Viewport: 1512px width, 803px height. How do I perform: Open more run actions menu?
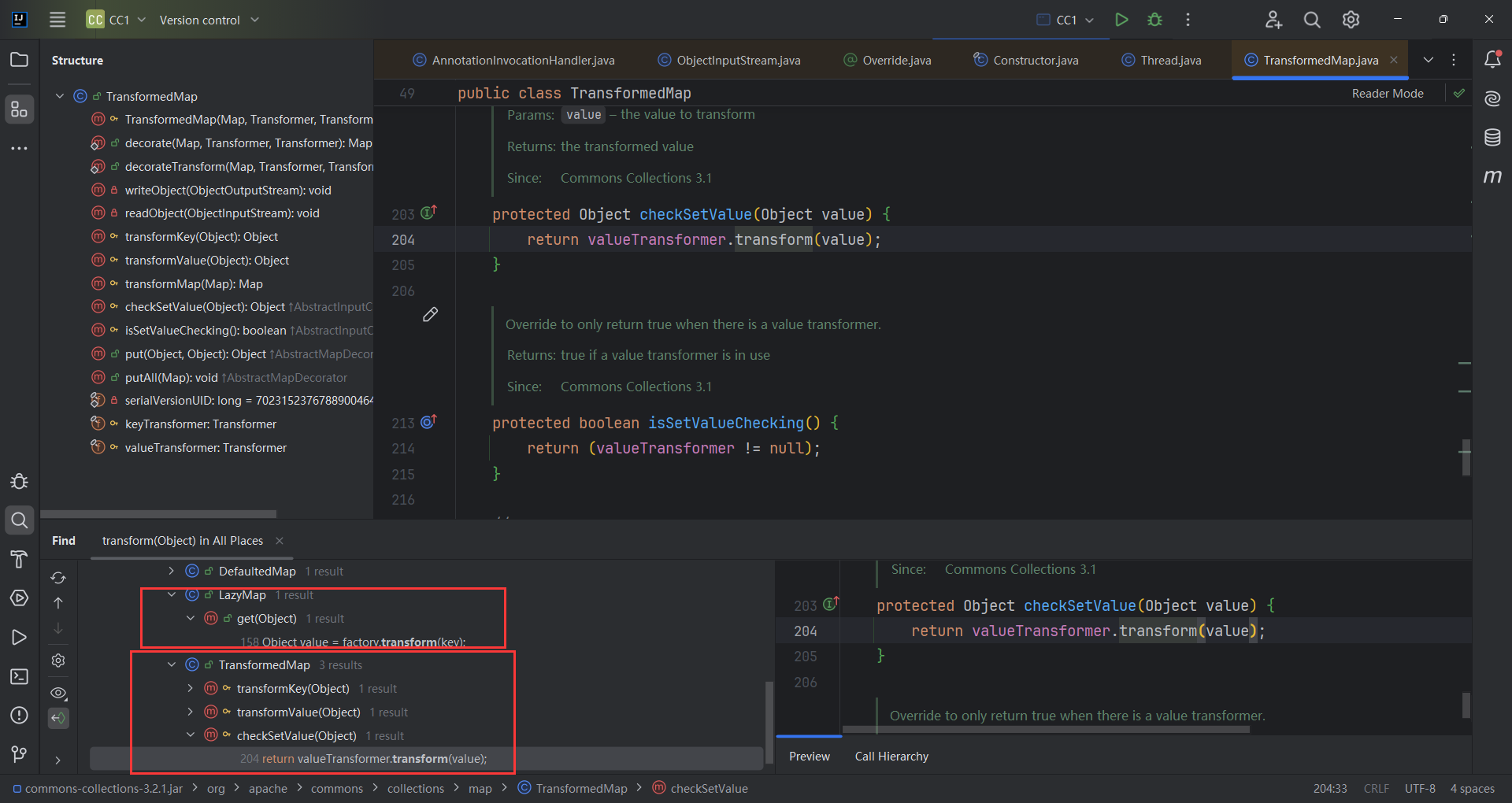click(x=1188, y=20)
